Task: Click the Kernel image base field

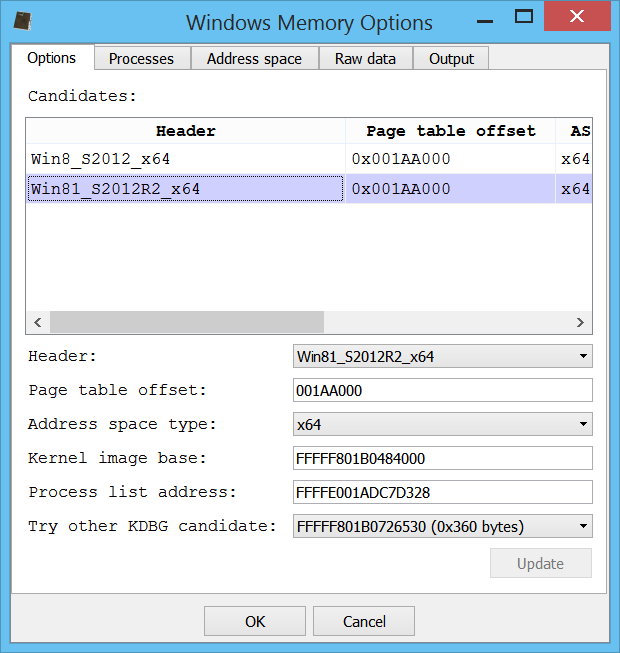Action: point(443,458)
